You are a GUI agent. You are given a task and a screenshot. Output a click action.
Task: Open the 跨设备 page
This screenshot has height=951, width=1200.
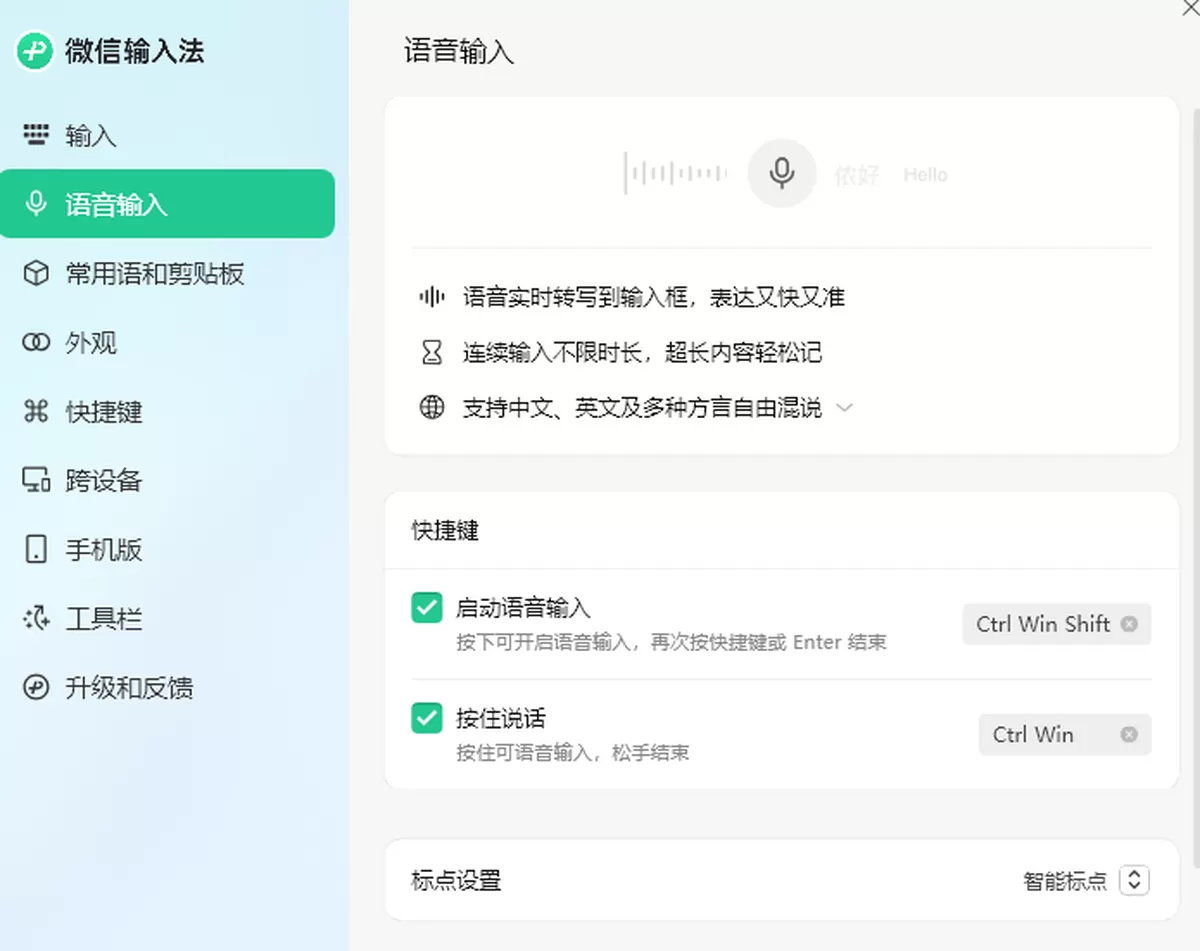click(x=168, y=480)
